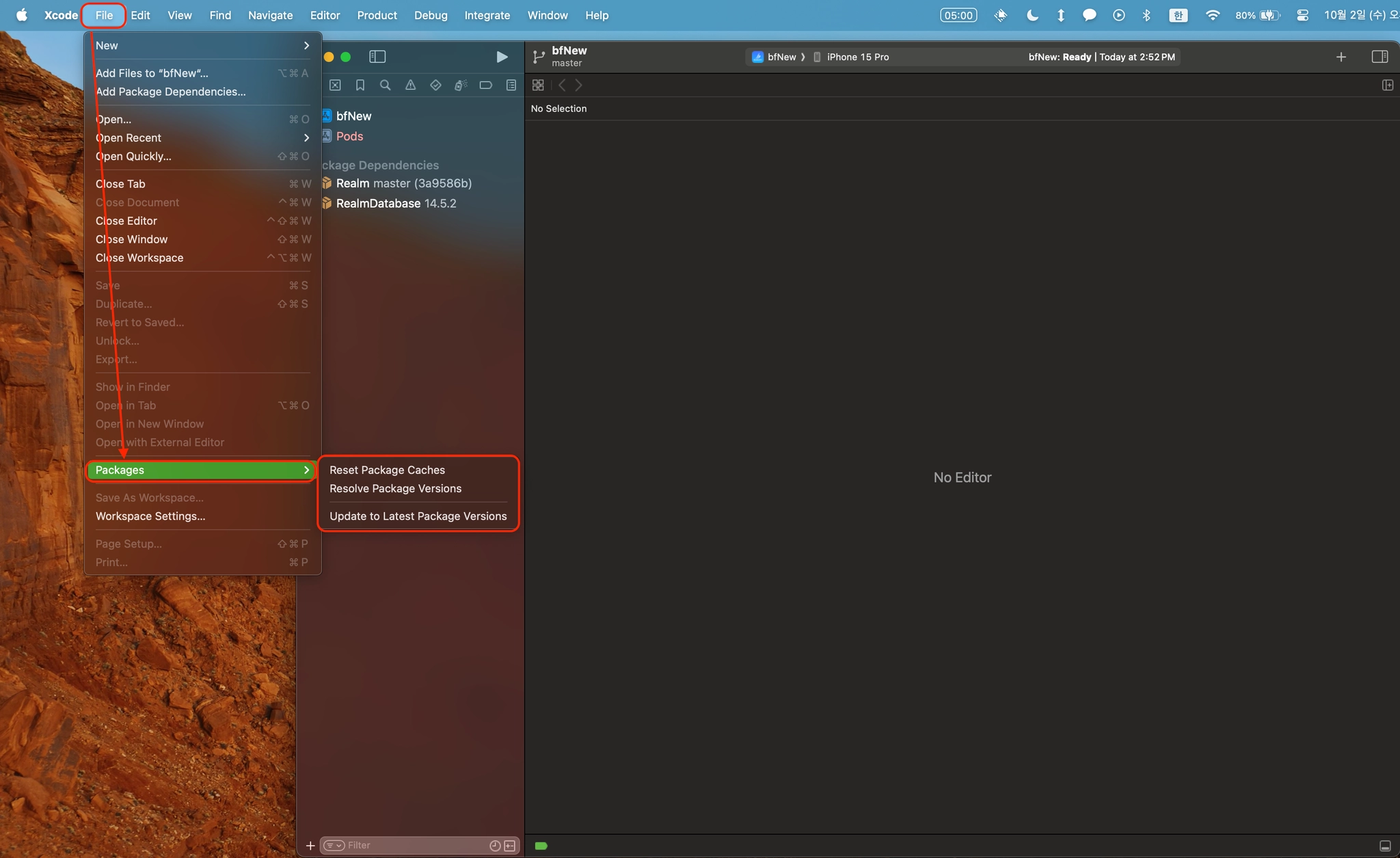Expand the Open Recent submenu
Screen dimensions: 1400x858
point(202,137)
